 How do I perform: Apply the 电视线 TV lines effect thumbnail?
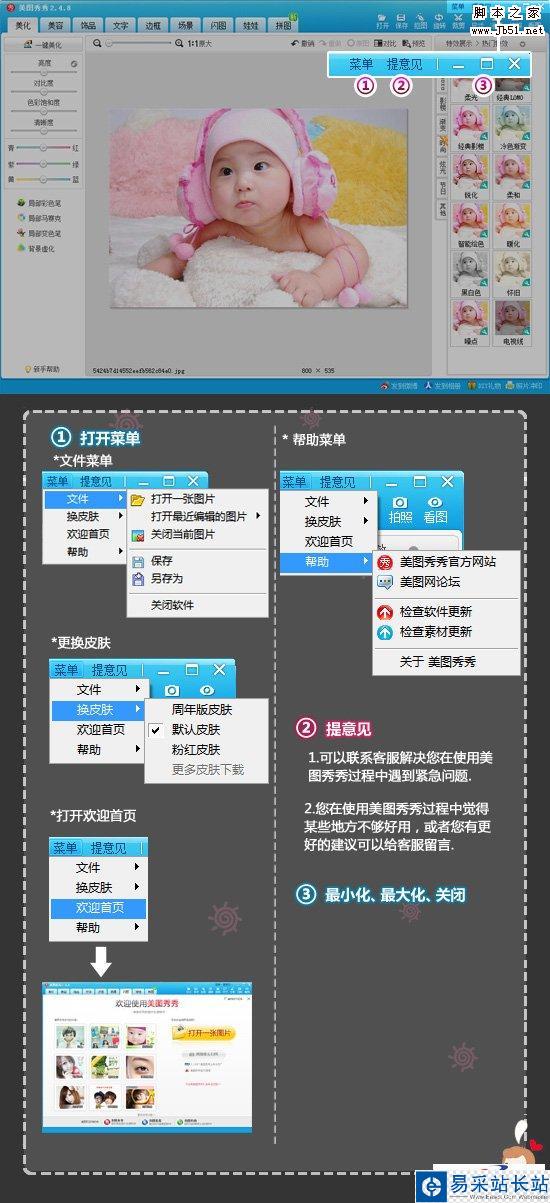point(512,321)
